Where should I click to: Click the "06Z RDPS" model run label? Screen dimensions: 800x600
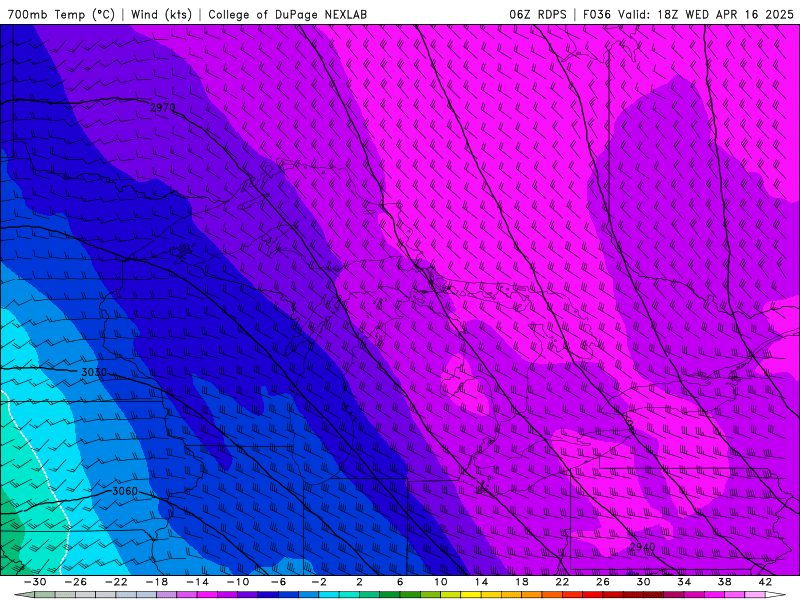538,14
